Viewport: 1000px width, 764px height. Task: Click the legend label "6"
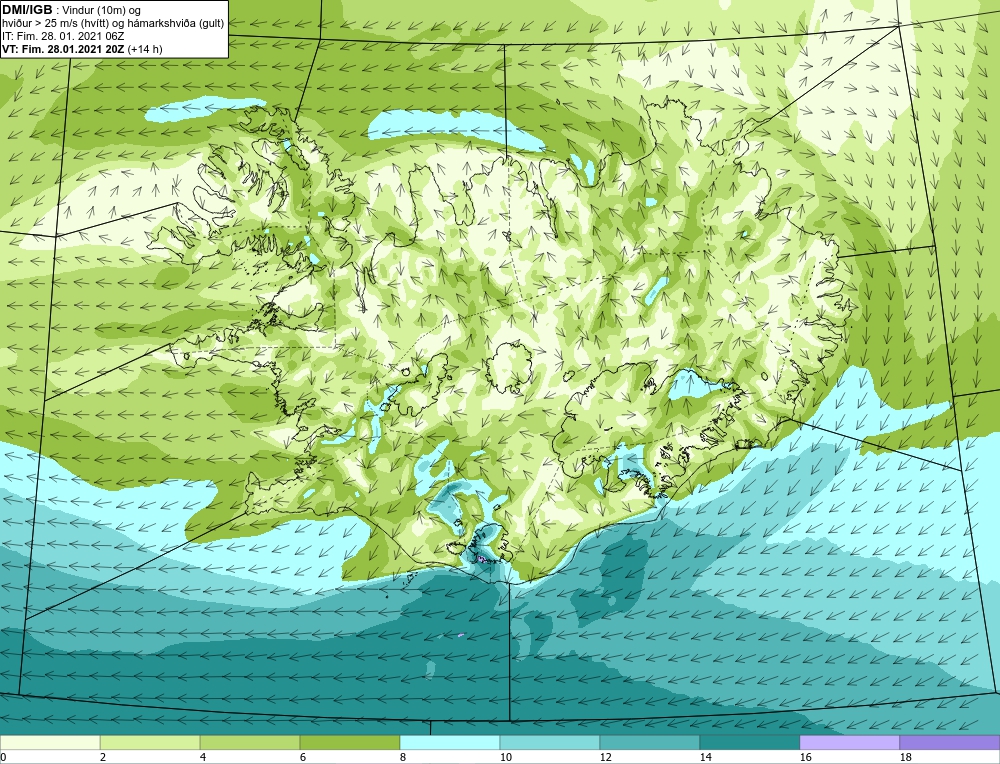[x=304, y=758]
